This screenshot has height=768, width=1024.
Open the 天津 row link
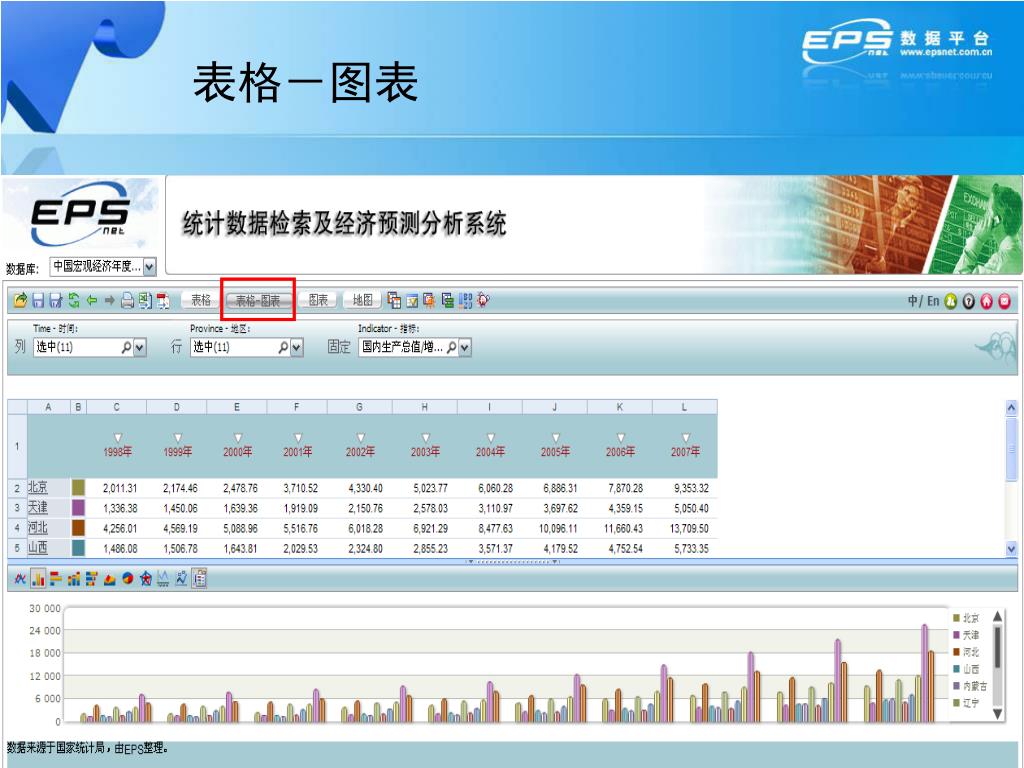pyautogui.click(x=38, y=507)
